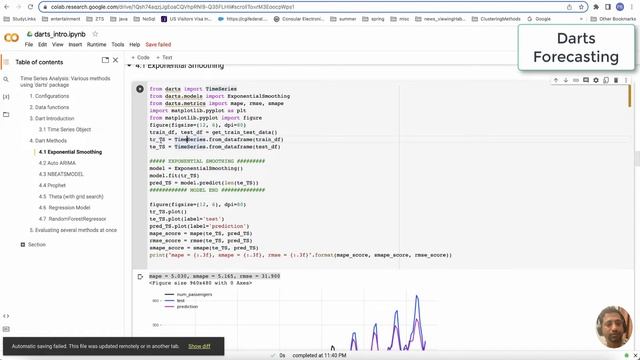This screenshot has height=360, width=640.
Task: Mirror cell in tab icon
Action: pos(606,80)
